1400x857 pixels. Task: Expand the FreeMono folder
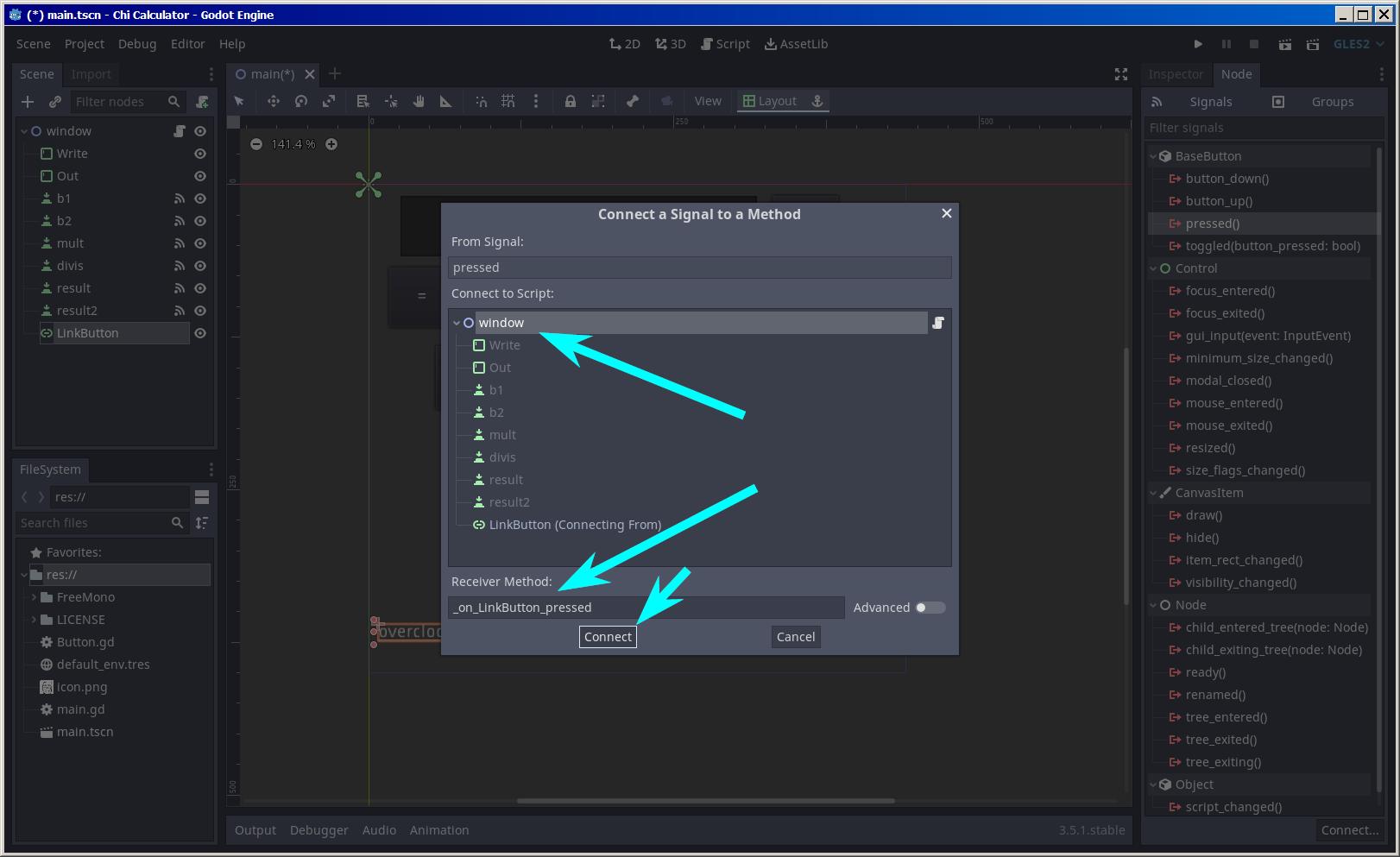coord(35,597)
